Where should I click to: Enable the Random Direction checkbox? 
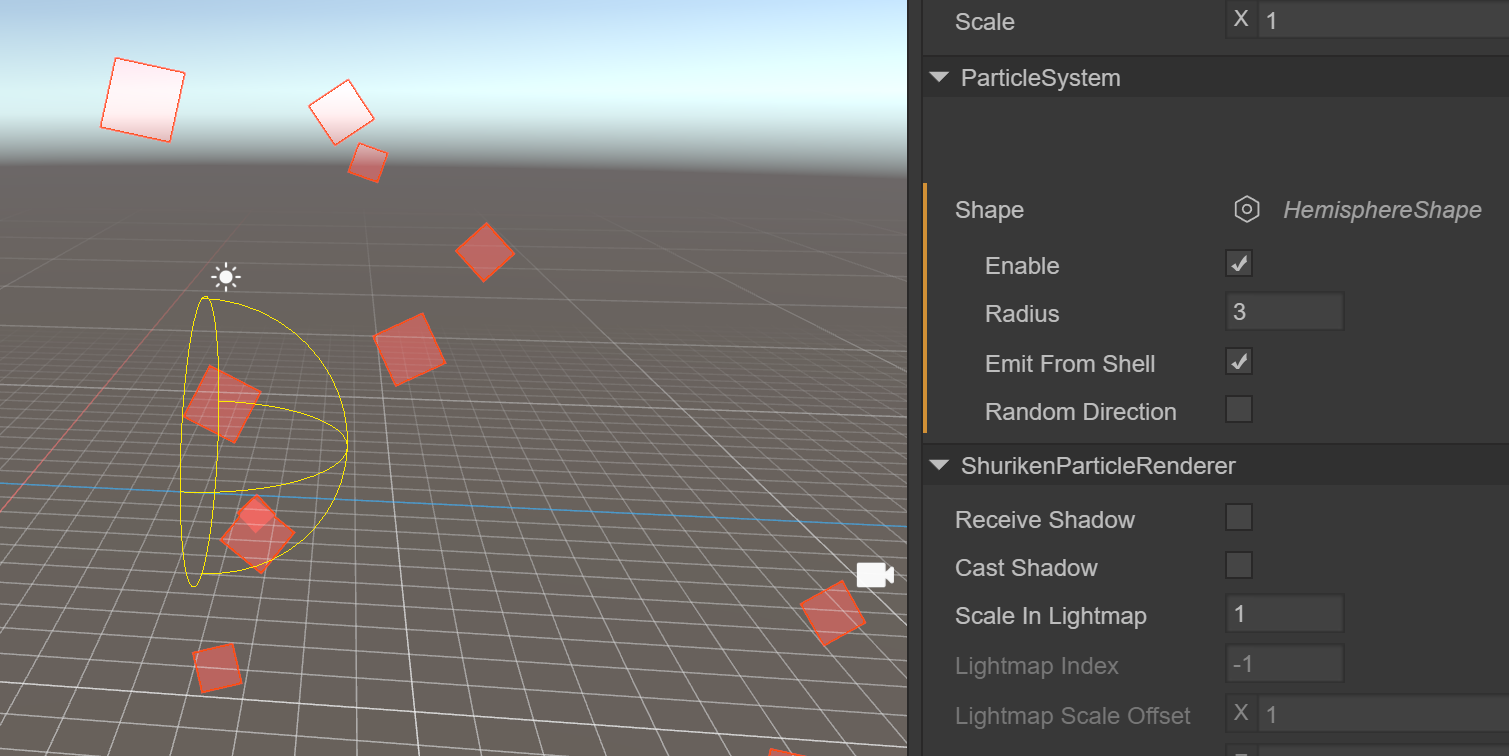[1239, 410]
